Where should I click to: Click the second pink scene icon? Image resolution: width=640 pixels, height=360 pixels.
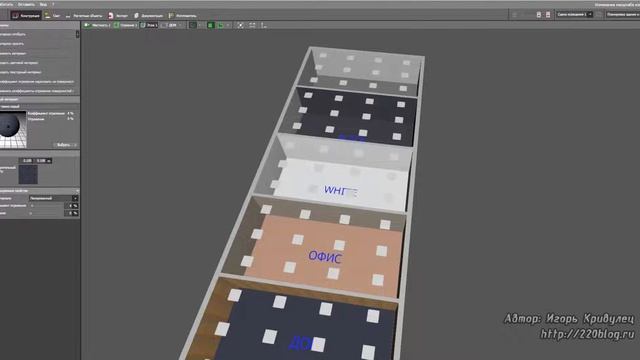point(548,15)
